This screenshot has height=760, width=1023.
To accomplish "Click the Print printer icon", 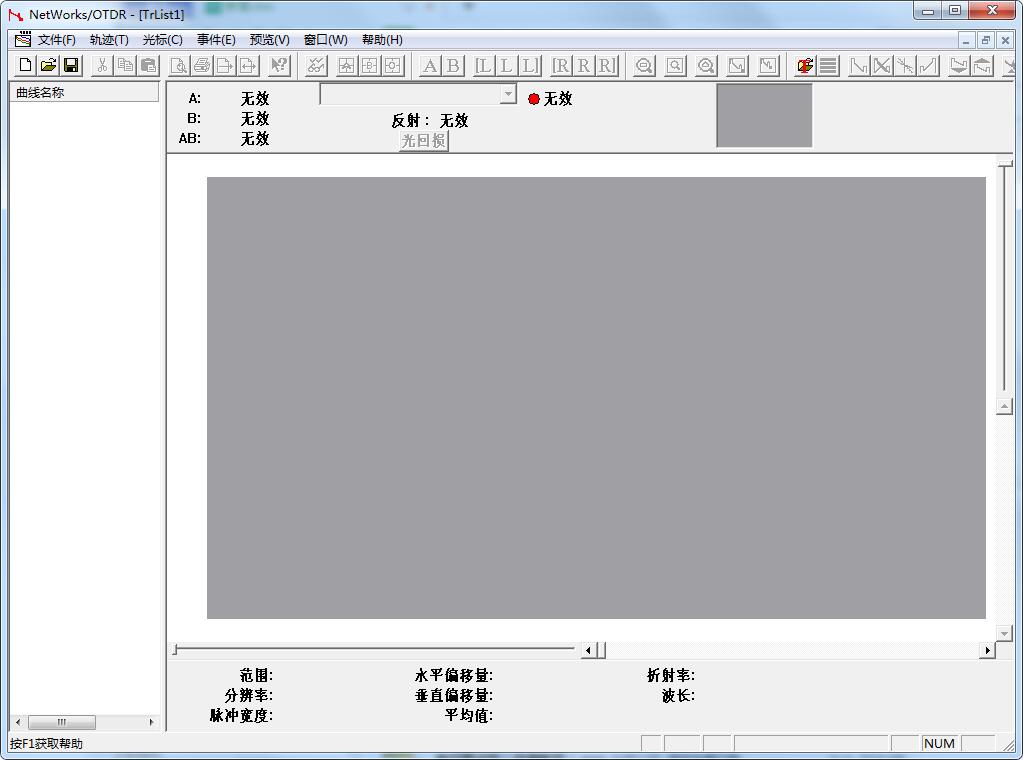I will point(202,65).
